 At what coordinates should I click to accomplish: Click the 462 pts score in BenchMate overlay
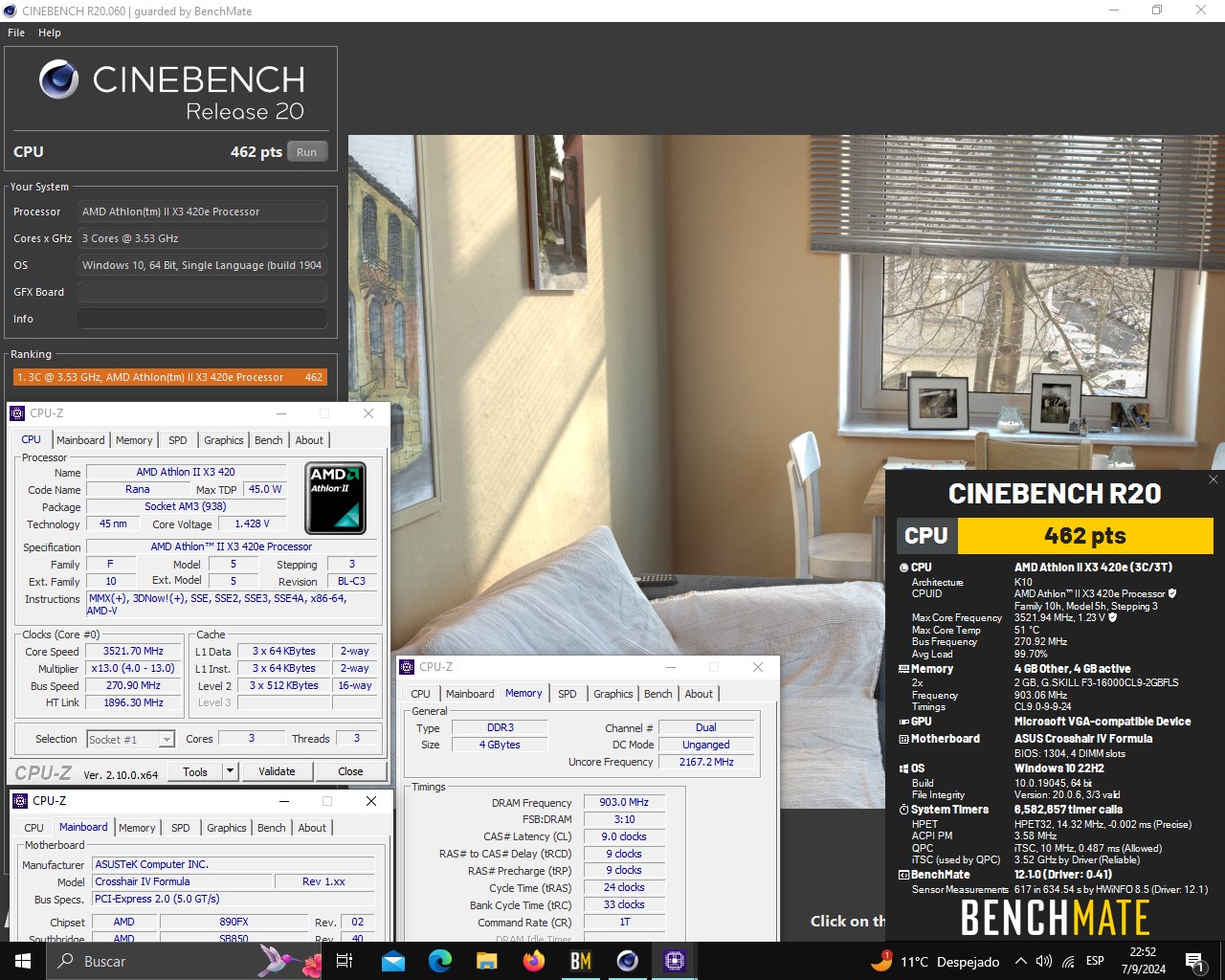tap(1084, 536)
